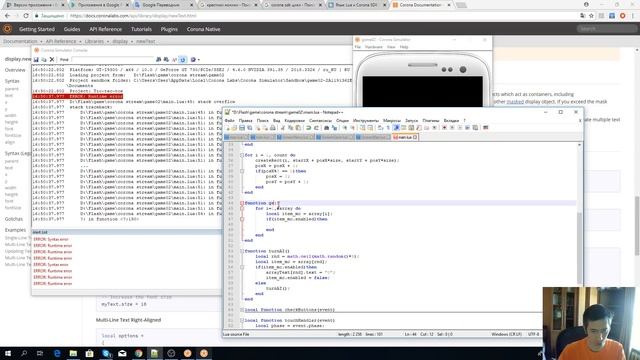The height and width of the screenshot is (360, 640).
Task: Click Gotchas in docs sidebar
Action: (x=14, y=219)
